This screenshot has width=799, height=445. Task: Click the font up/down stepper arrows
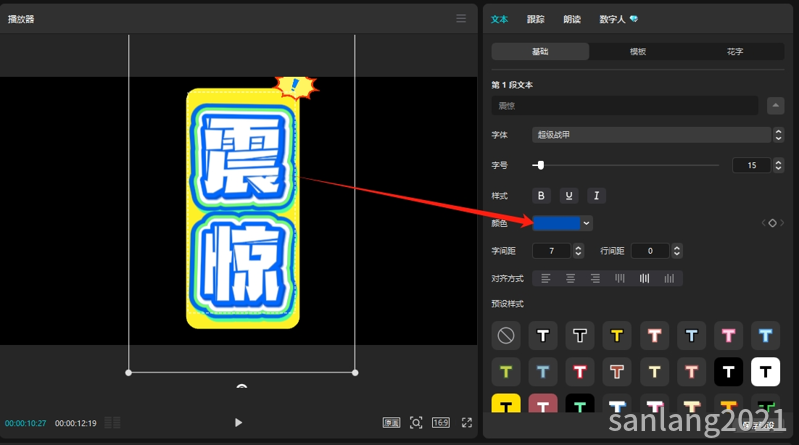(x=778, y=135)
